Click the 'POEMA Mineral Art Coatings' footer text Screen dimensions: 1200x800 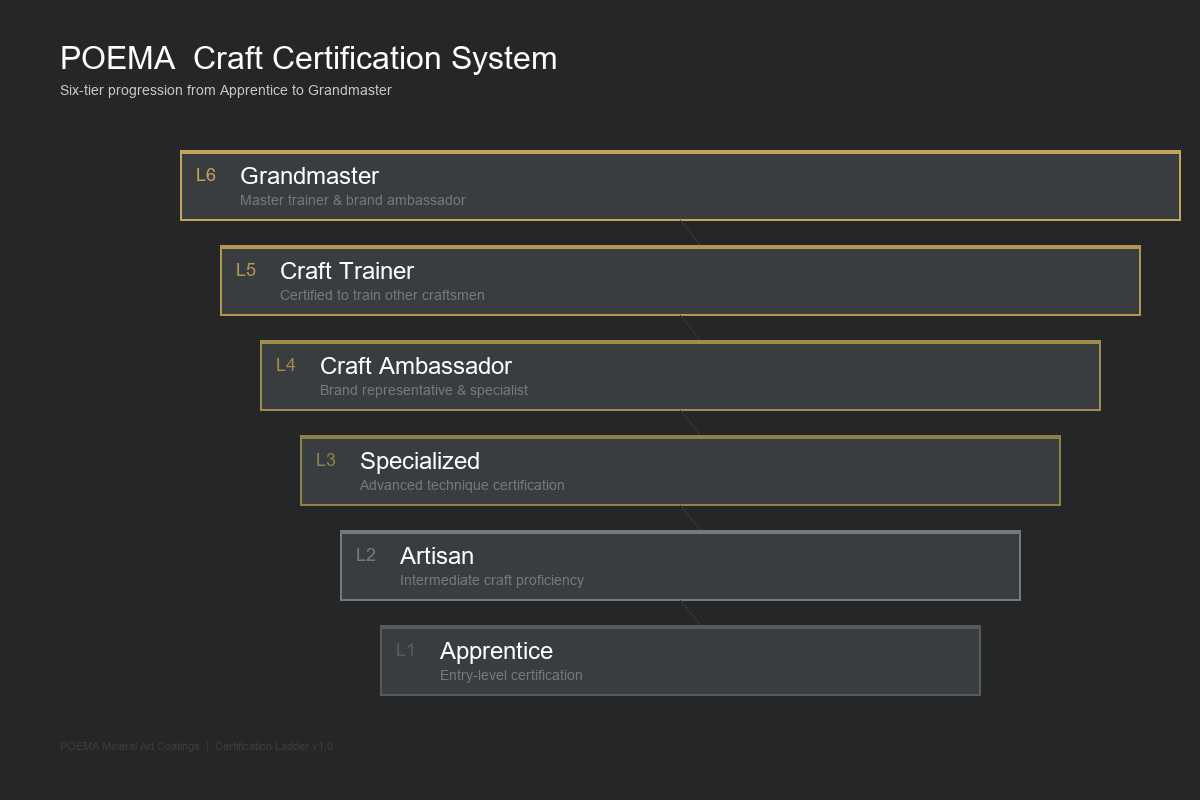click(x=130, y=746)
